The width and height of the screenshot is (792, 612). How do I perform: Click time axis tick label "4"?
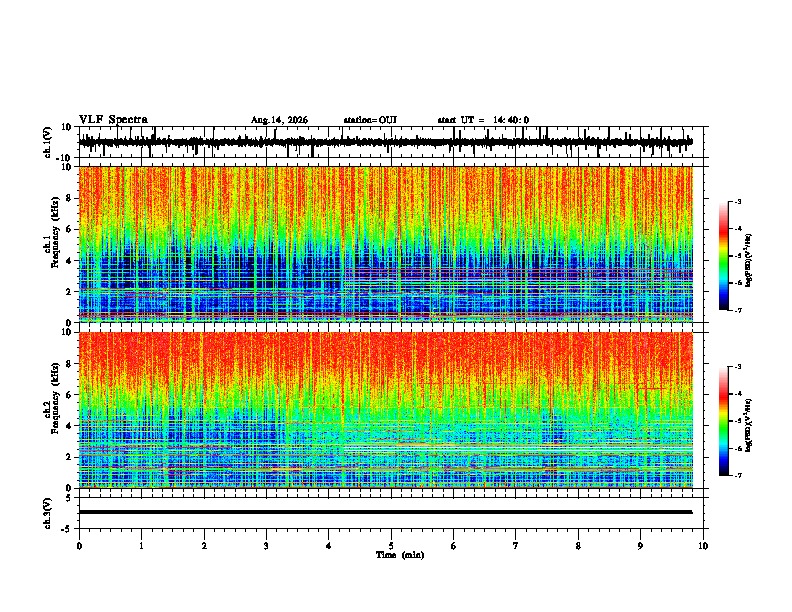coord(329,546)
